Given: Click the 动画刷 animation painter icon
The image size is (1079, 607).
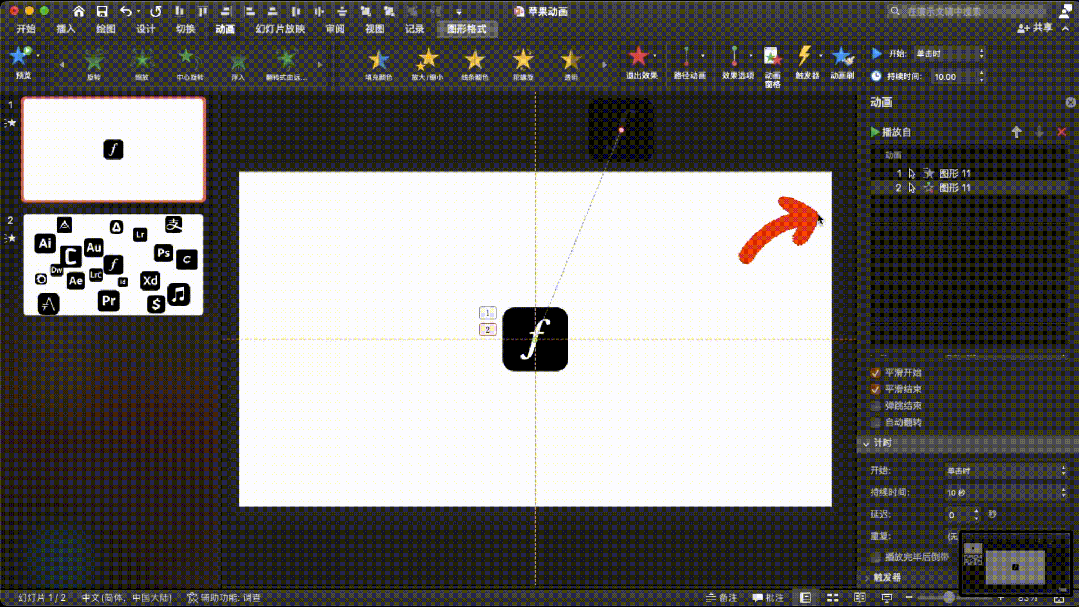Looking at the screenshot, I should 842,63.
